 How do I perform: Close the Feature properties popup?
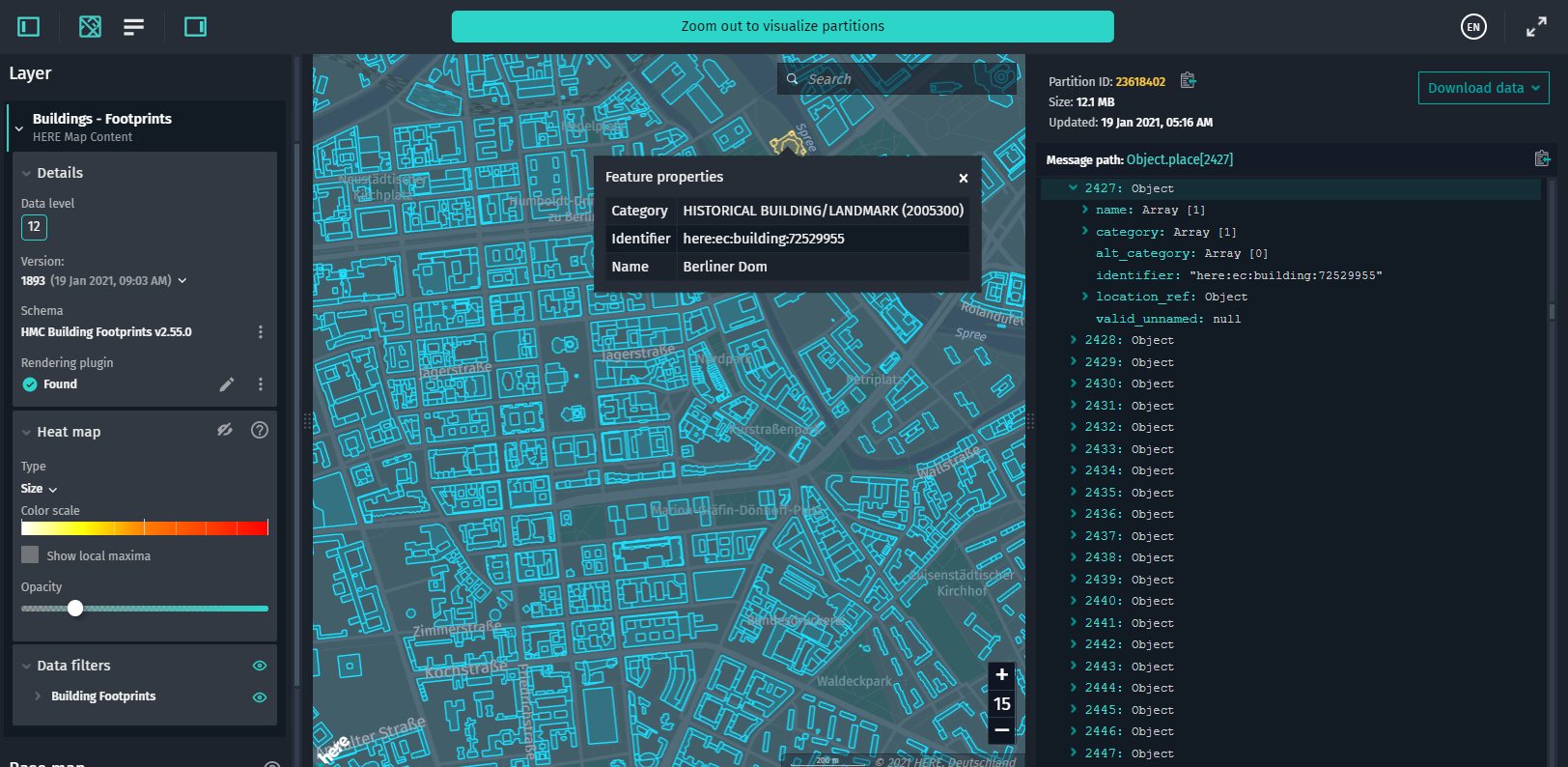(963, 178)
